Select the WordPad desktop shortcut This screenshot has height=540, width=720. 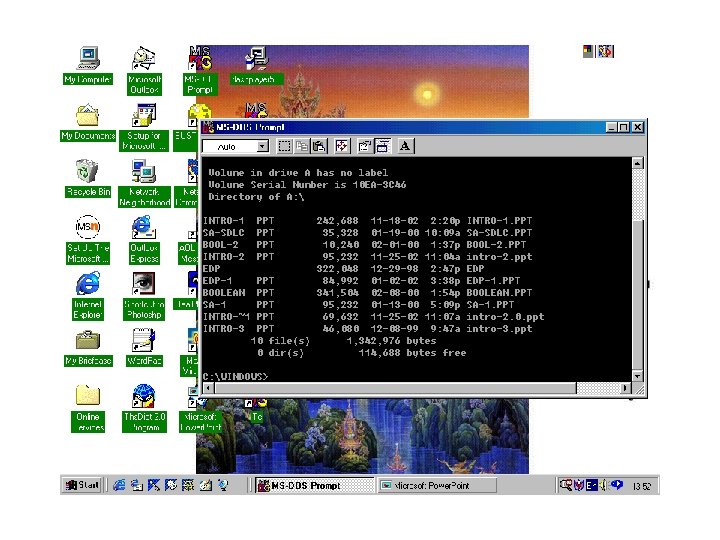click(144, 348)
